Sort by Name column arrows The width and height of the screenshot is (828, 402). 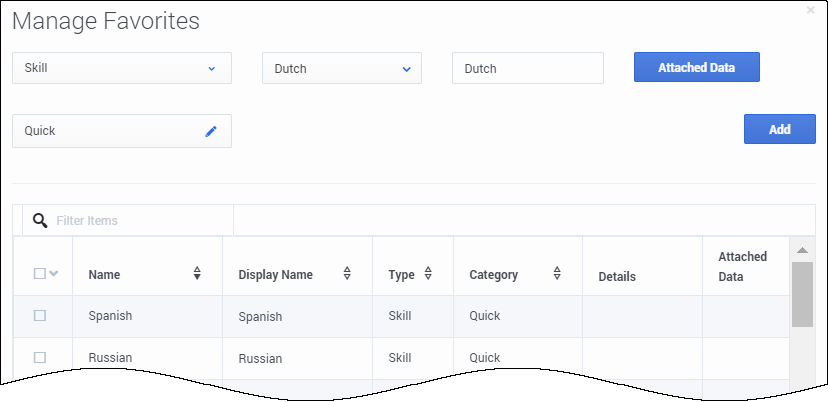pyautogui.click(x=197, y=273)
